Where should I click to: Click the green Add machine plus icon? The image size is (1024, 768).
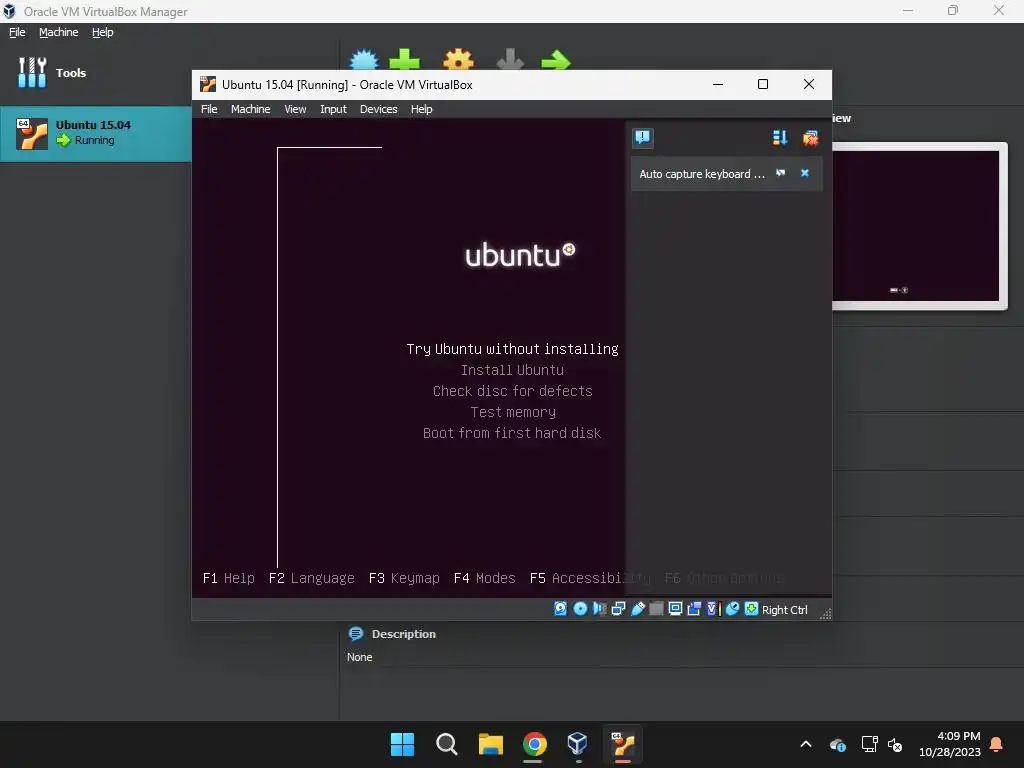404,59
